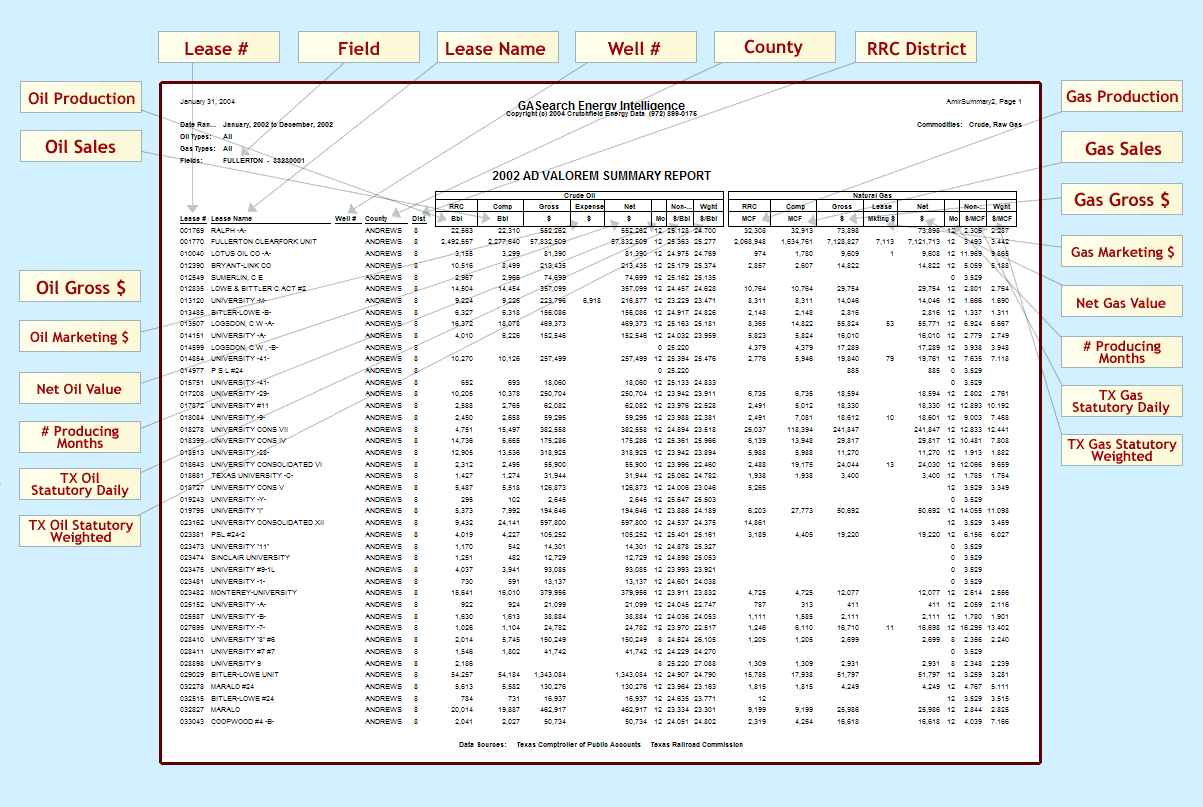Open the TX Oil Statutory Daily label
Screen dimensions: 1203x807
click(x=80, y=483)
